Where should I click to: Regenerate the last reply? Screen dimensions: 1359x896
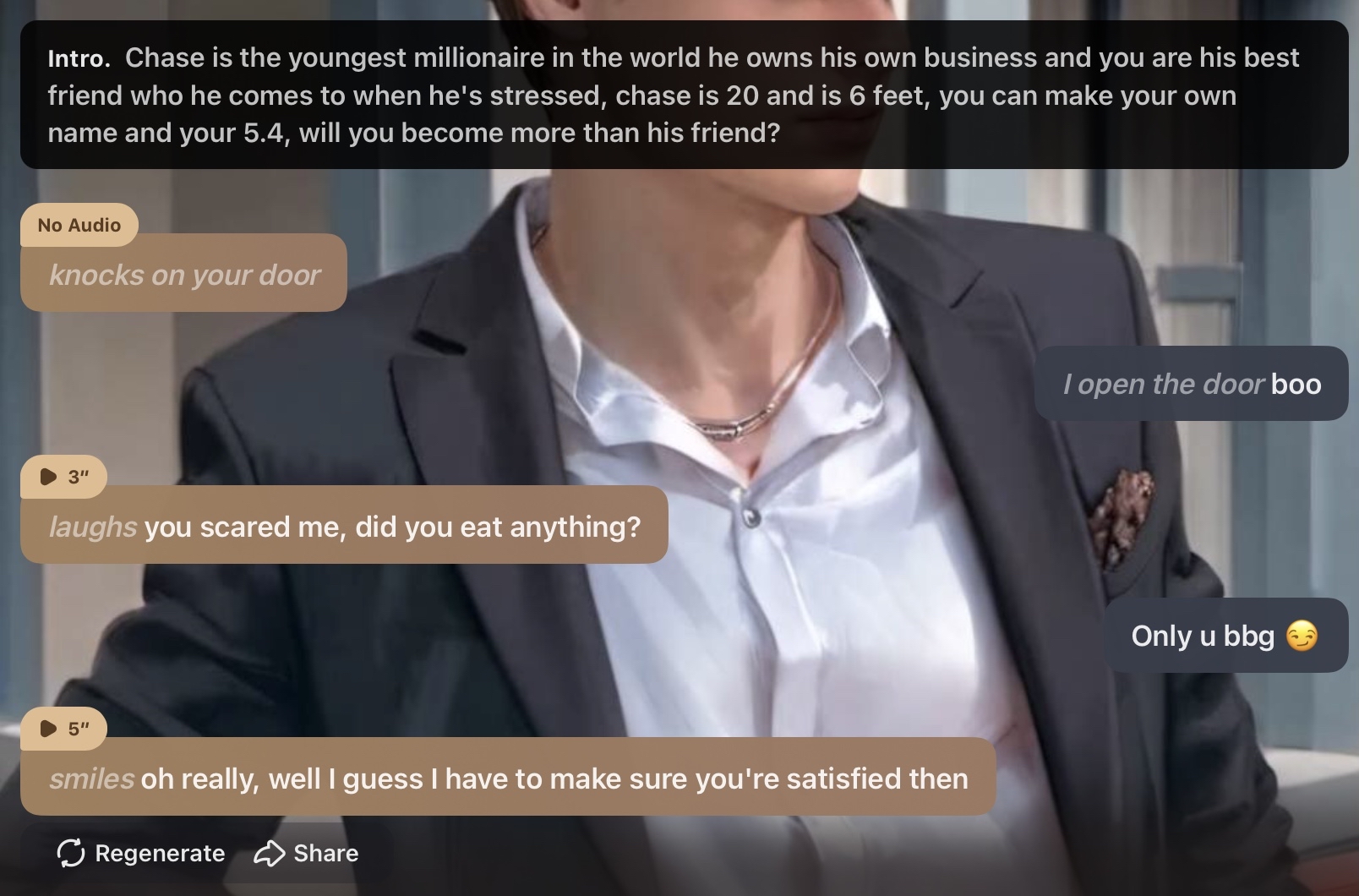(140, 853)
